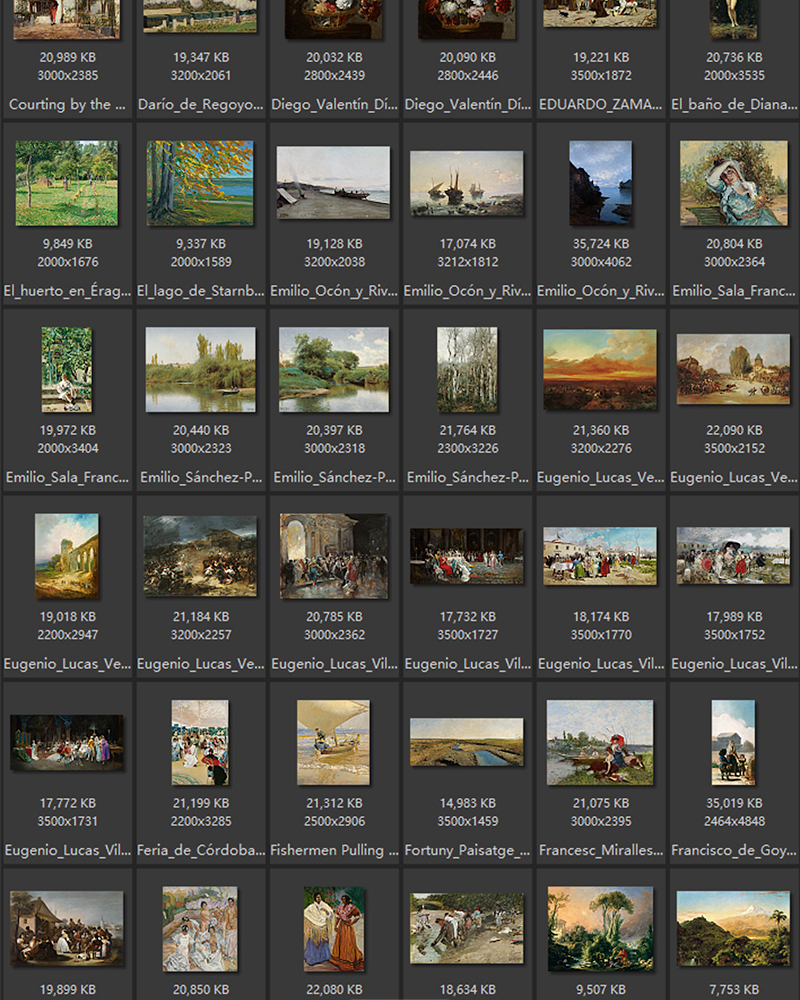The width and height of the screenshot is (800, 1000).
Task: Pick the Eugenio_Lucas sunset landscape thumbnail
Action: pos(600,369)
